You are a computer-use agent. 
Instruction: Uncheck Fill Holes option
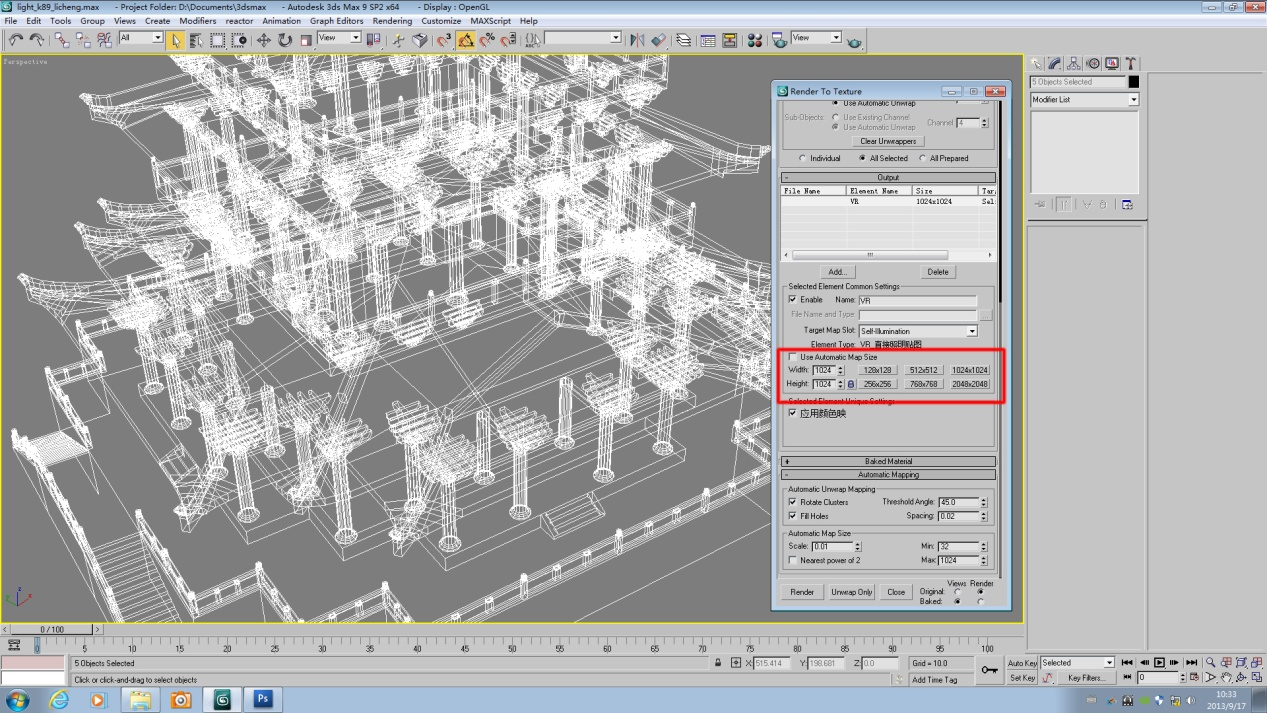pos(793,516)
